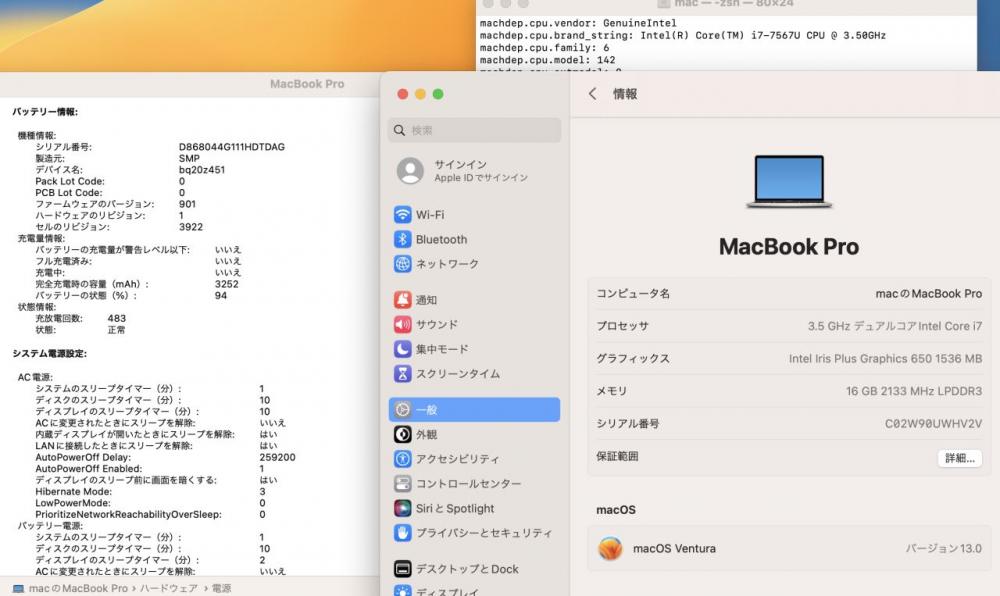Open Display (ディスプレイ) icon in sidebar

pos(402,591)
